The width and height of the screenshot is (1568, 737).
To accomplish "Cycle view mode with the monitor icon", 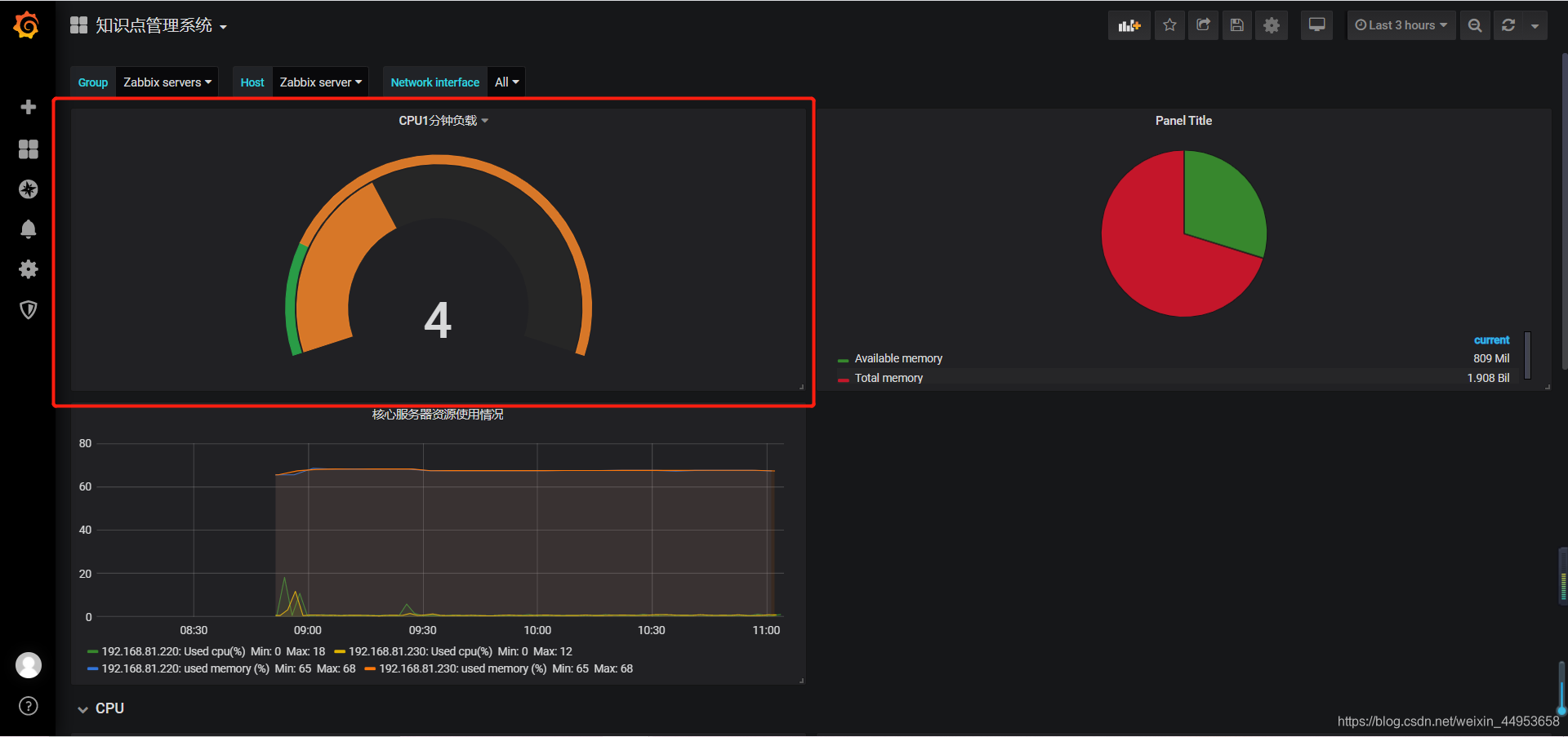I will pyautogui.click(x=1317, y=25).
